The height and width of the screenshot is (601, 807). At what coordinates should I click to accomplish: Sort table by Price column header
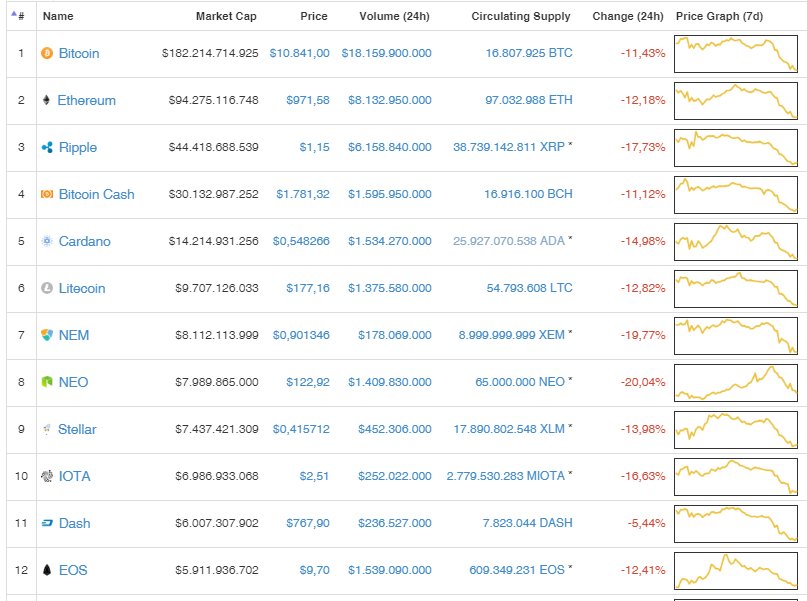click(314, 16)
